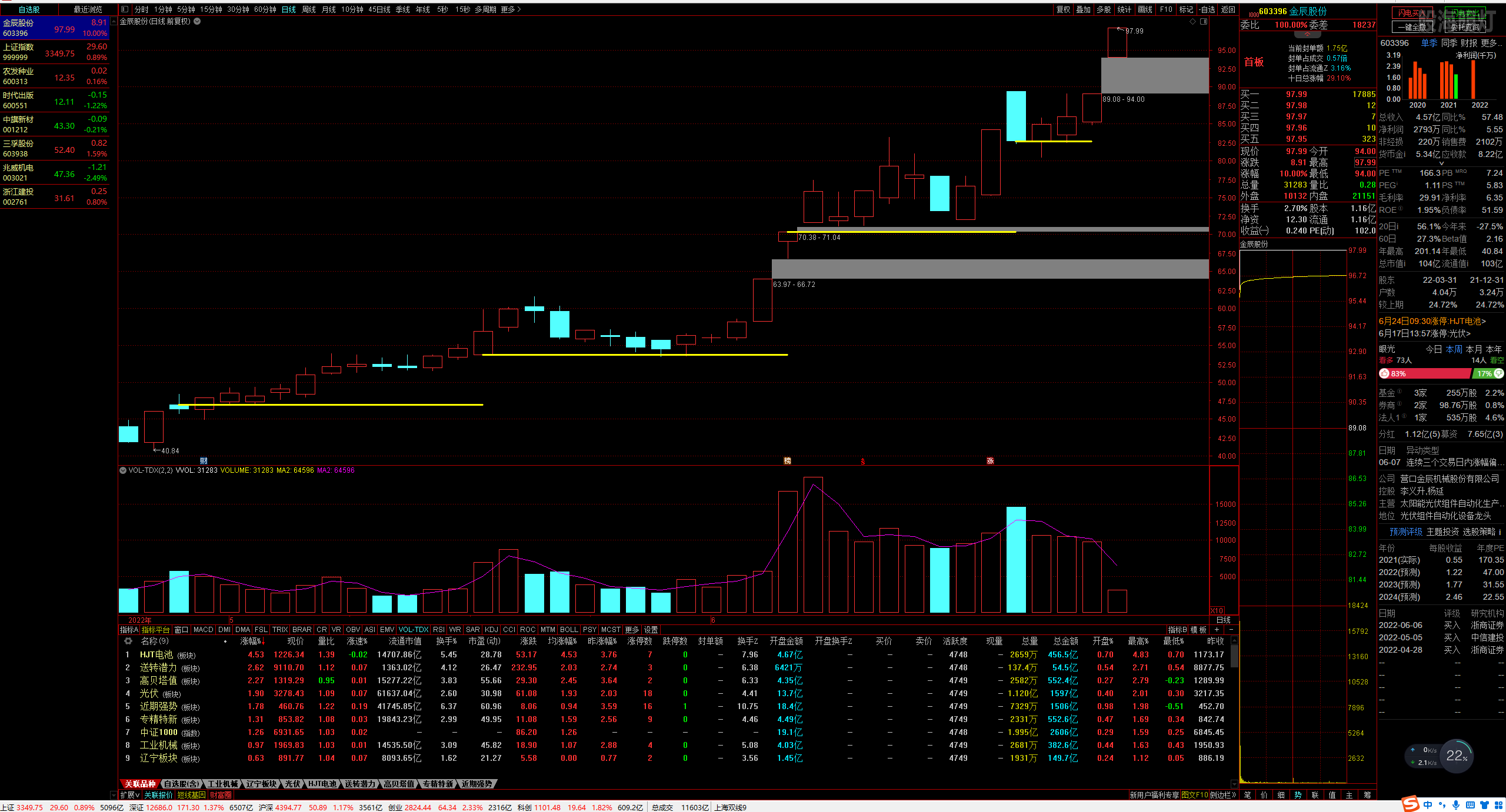Open the Sogou skin shirt icon
Image resolution: width=1506 pixels, height=812 pixels.
[1484, 805]
